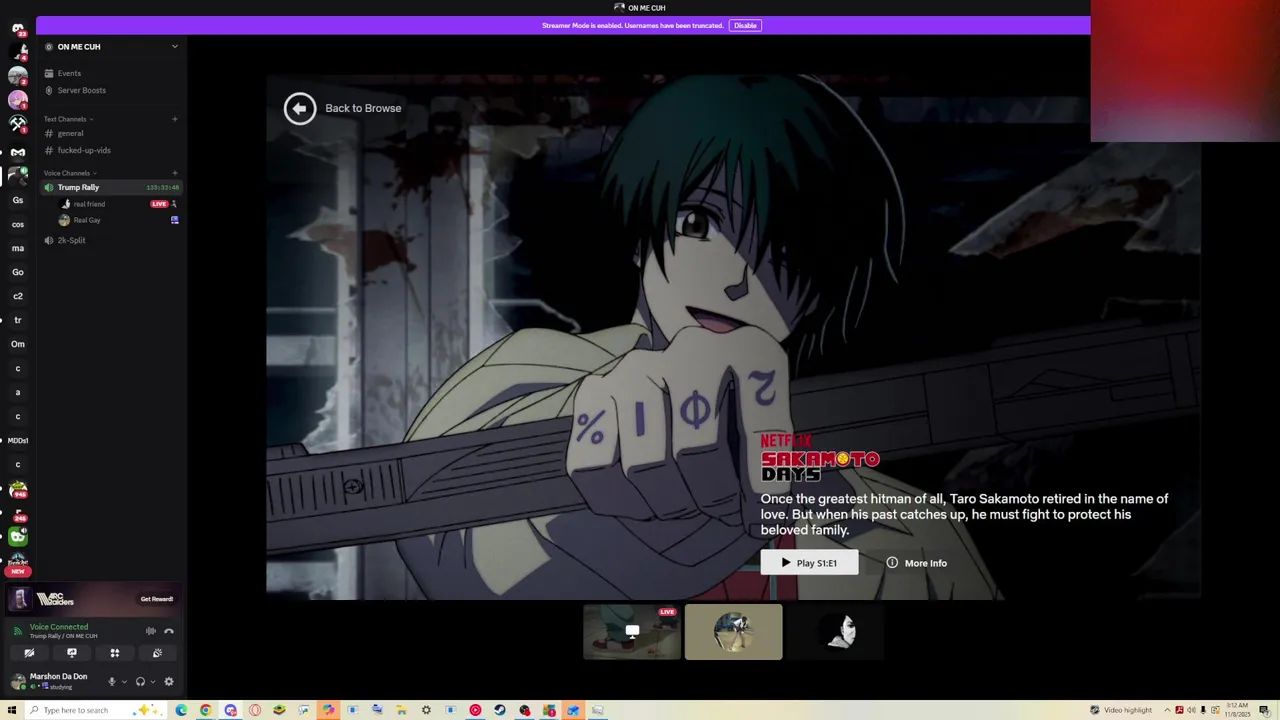Toggle microphone mute
The width and height of the screenshot is (1280, 720).
click(x=111, y=682)
